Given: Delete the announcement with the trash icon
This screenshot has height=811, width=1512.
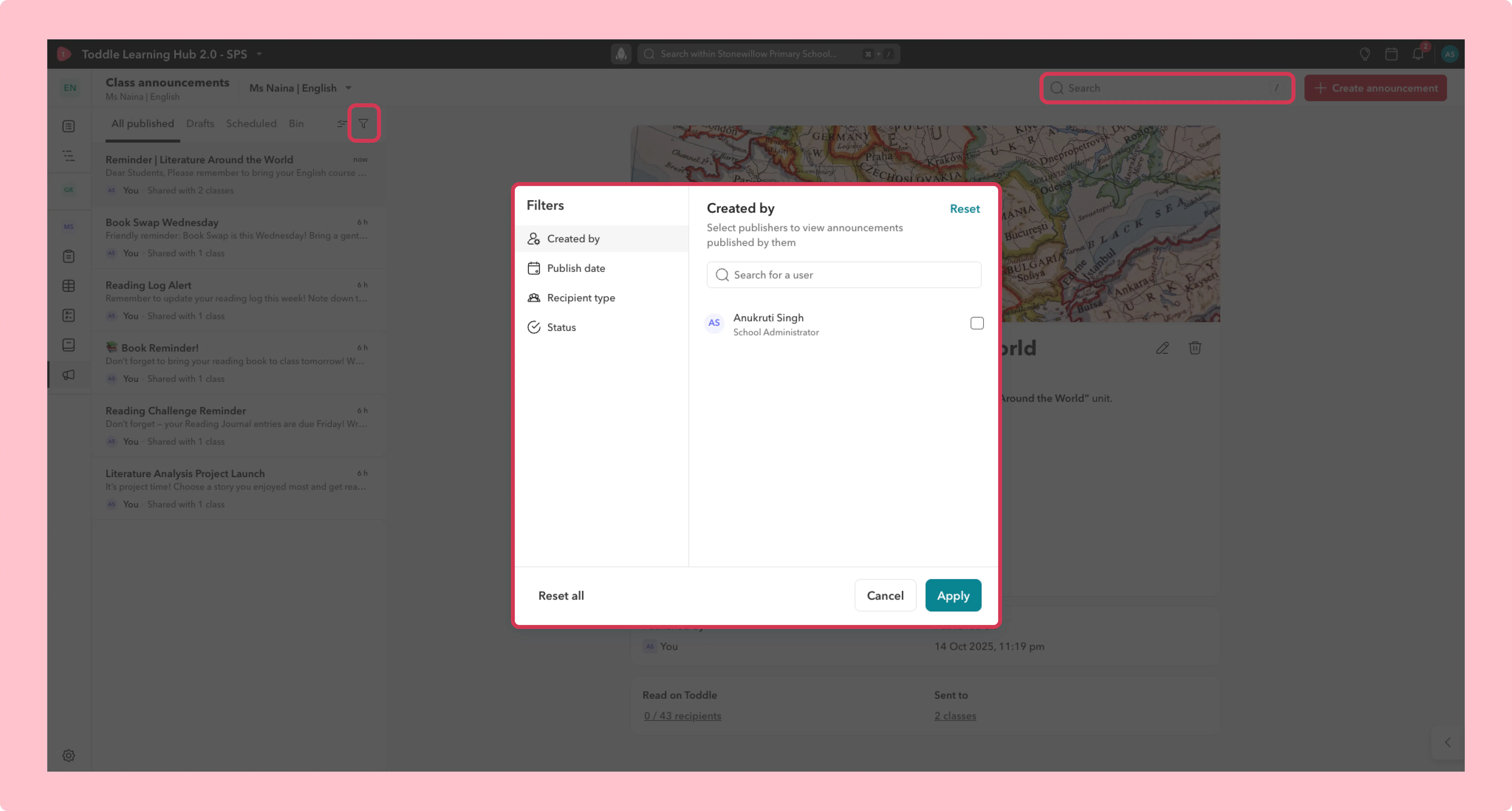Looking at the screenshot, I should pos(1195,348).
